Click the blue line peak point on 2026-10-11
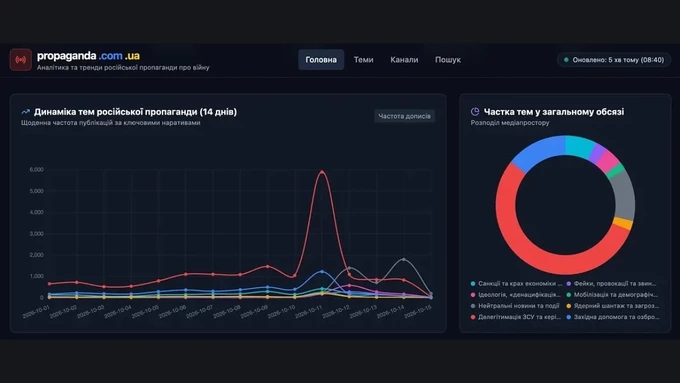This screenshot has height=383, width=680. coord(322,272)
